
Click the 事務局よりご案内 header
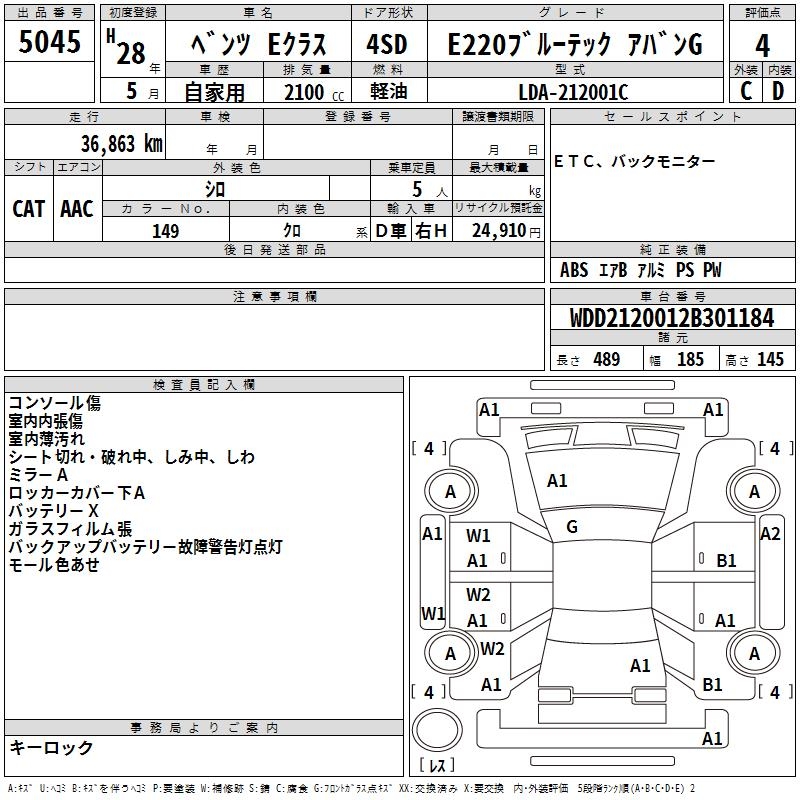pyautogui.click(x=204, y=728)
